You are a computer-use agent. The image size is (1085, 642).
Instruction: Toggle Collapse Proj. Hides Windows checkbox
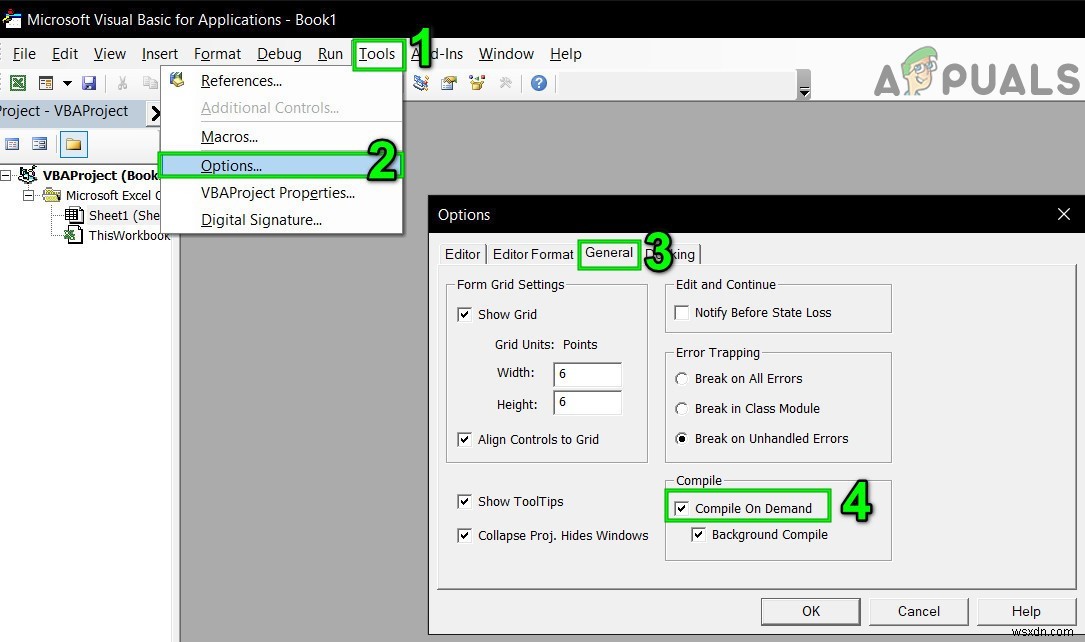coord(464,535)
